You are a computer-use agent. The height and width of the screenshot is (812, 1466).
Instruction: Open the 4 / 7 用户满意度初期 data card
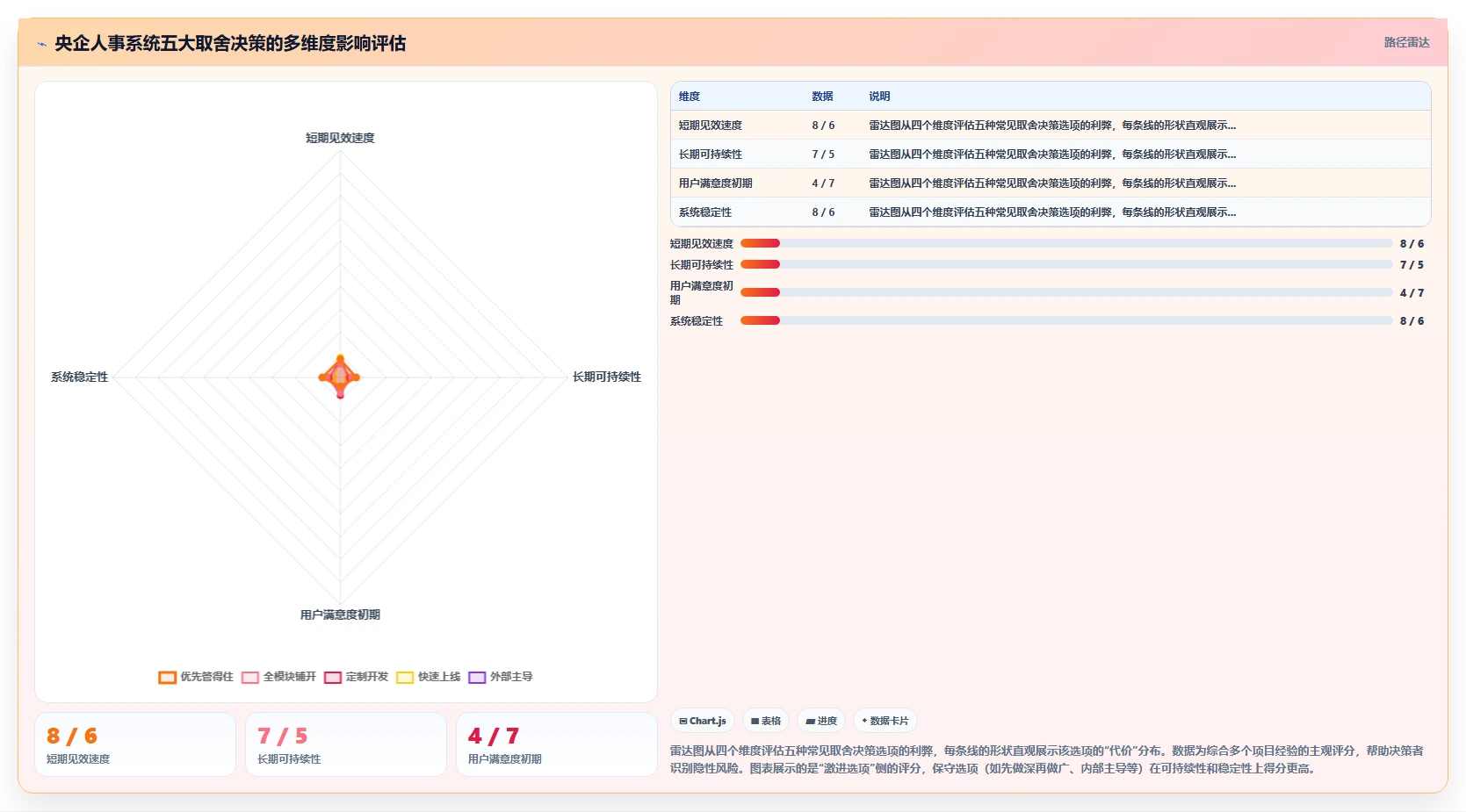[x=557, y=744]
